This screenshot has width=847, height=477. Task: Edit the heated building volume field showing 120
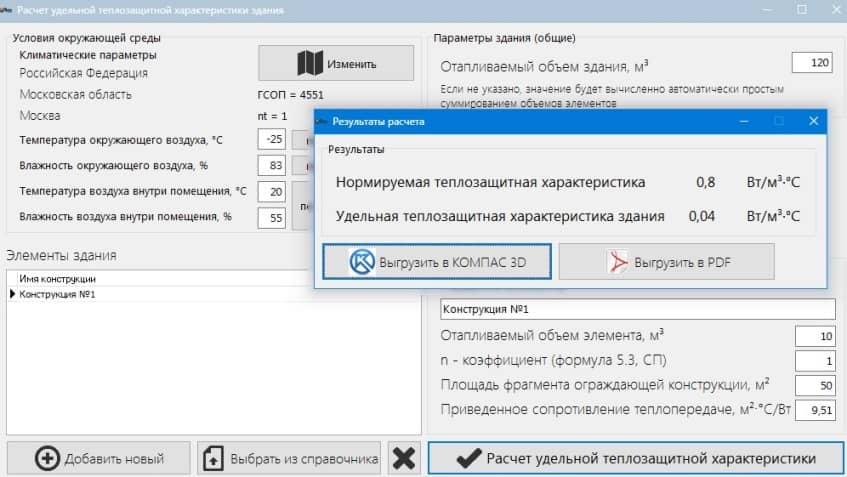[x=811, y=63]
